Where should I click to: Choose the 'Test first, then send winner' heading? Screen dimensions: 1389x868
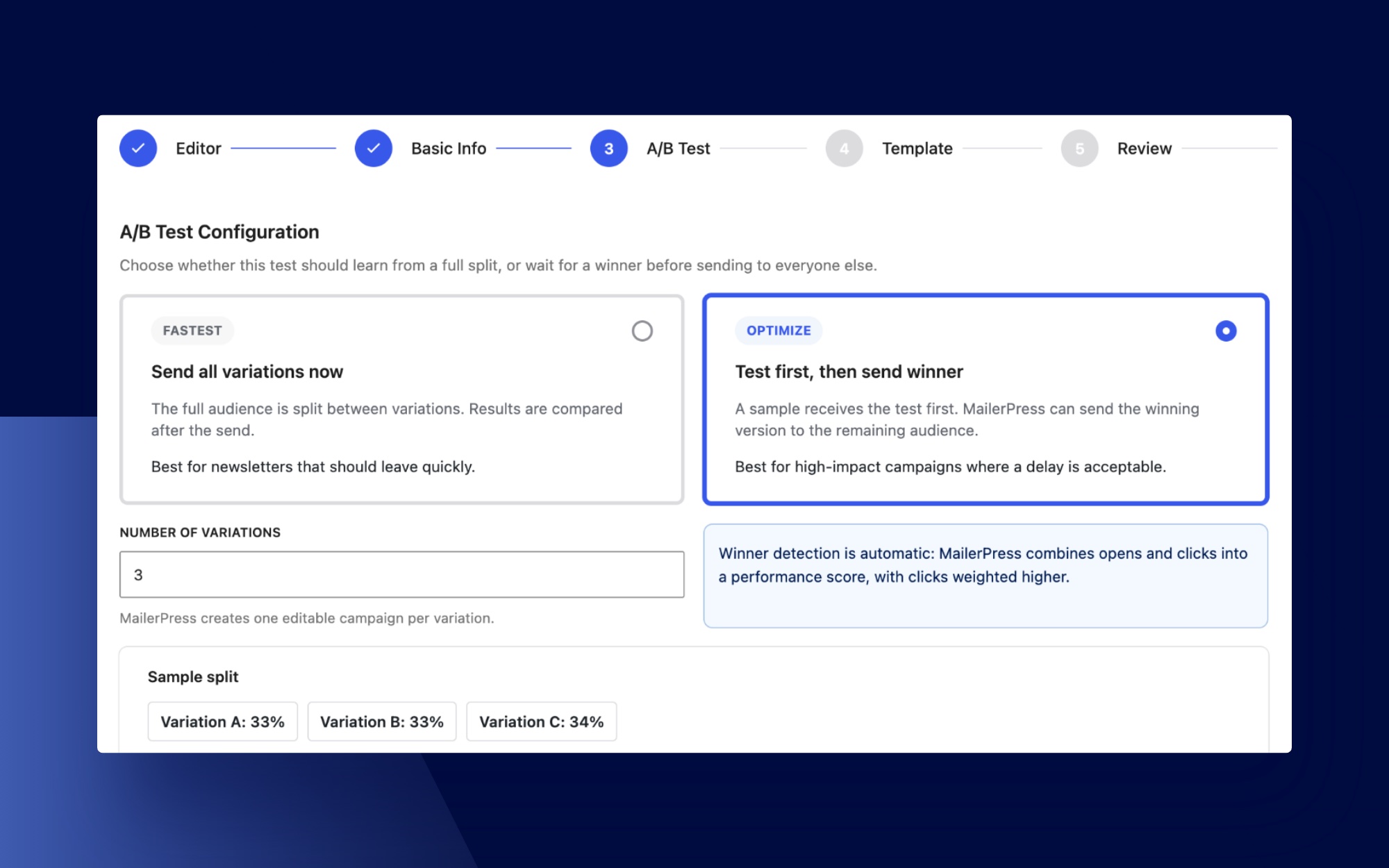pyautogui.click(x=849, y=372)
